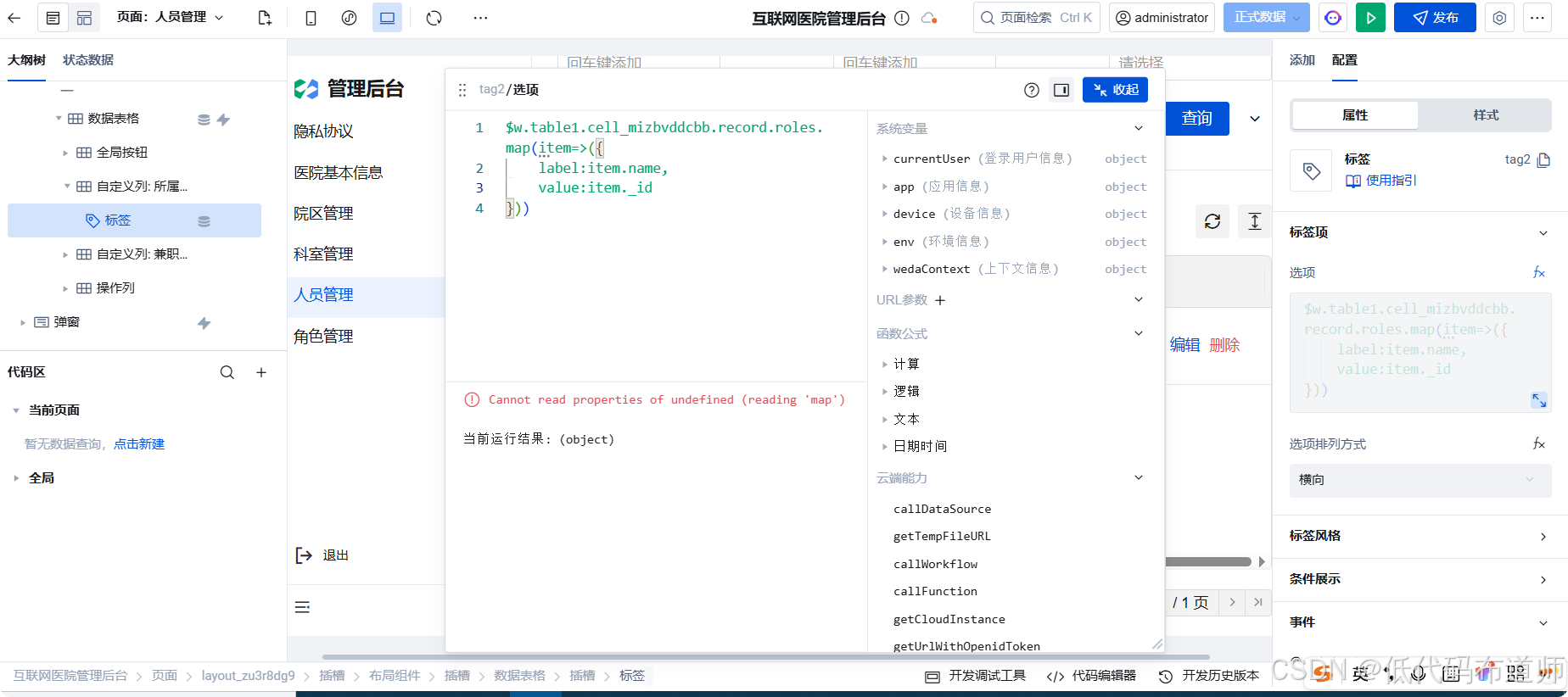
Task: Open the three-dots toolbar menu
Action: [480, 18]
